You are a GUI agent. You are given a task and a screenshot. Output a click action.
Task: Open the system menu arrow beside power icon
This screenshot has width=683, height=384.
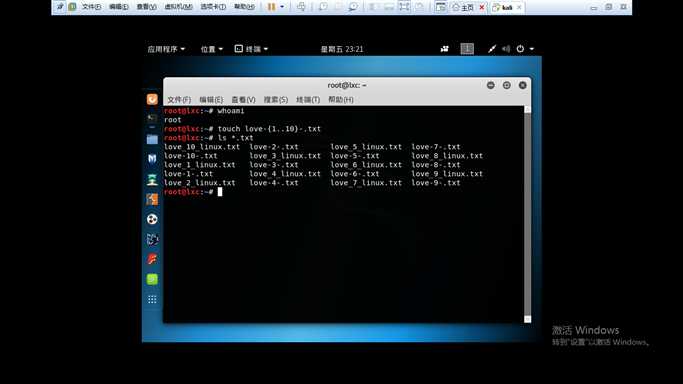(x=532, y=49)
